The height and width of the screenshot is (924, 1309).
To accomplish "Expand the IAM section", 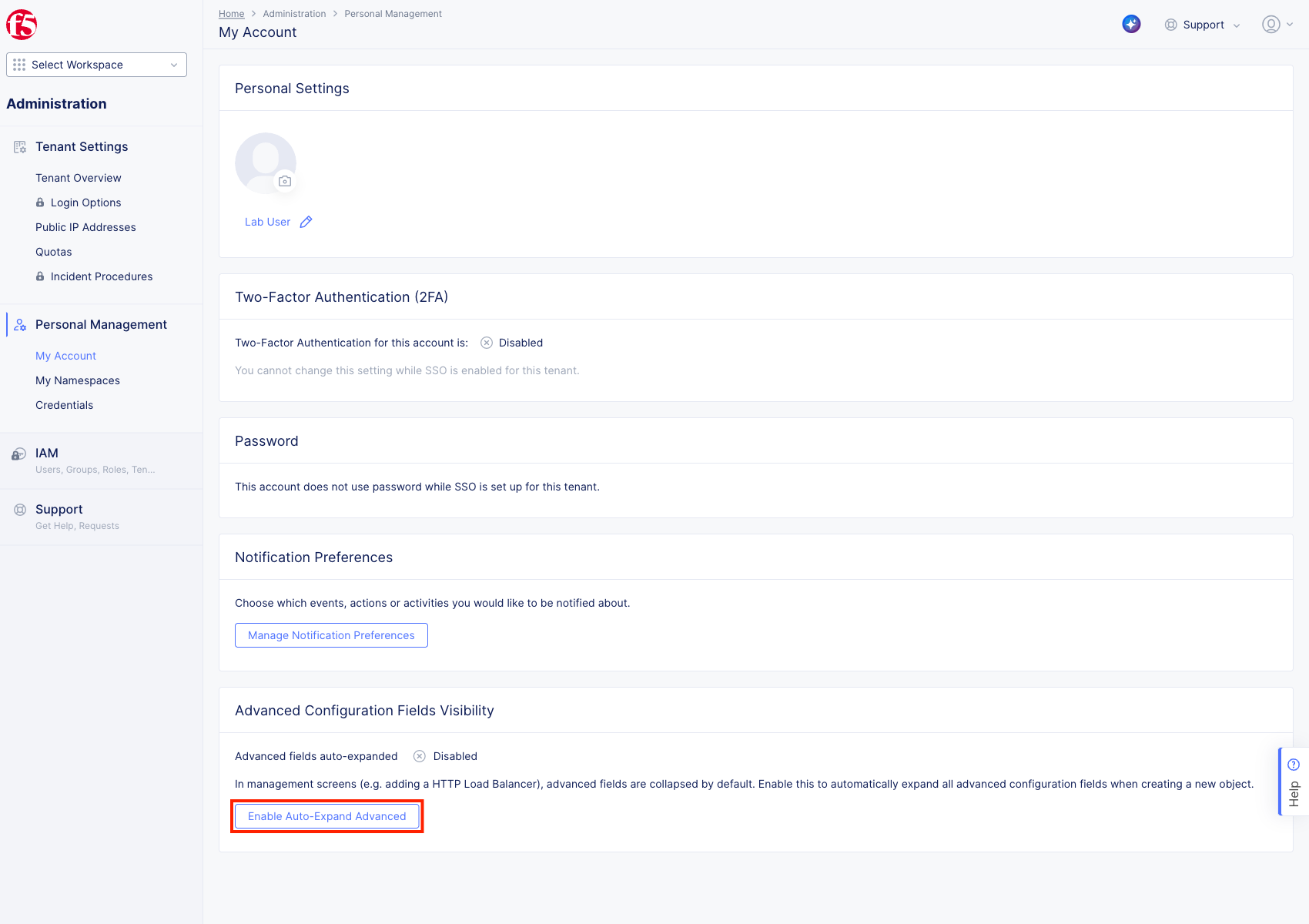I will tap(101, 460).
